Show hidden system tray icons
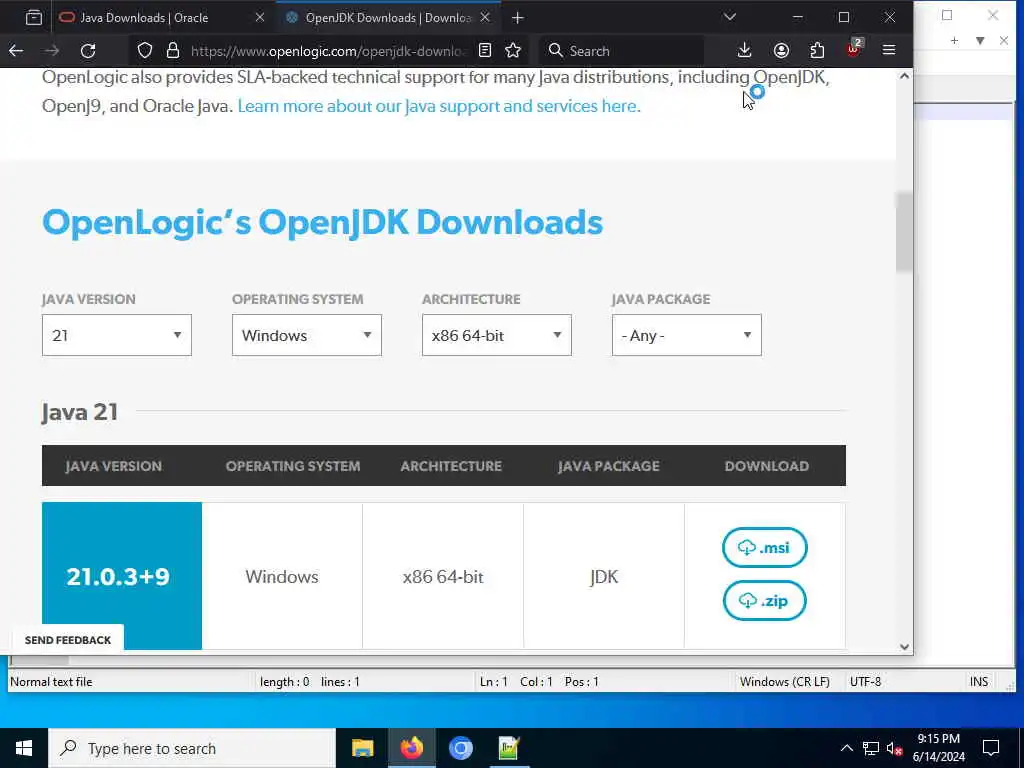Image resolution: width=1024 pixels, height=768 pixels. [x=846, y=748]
